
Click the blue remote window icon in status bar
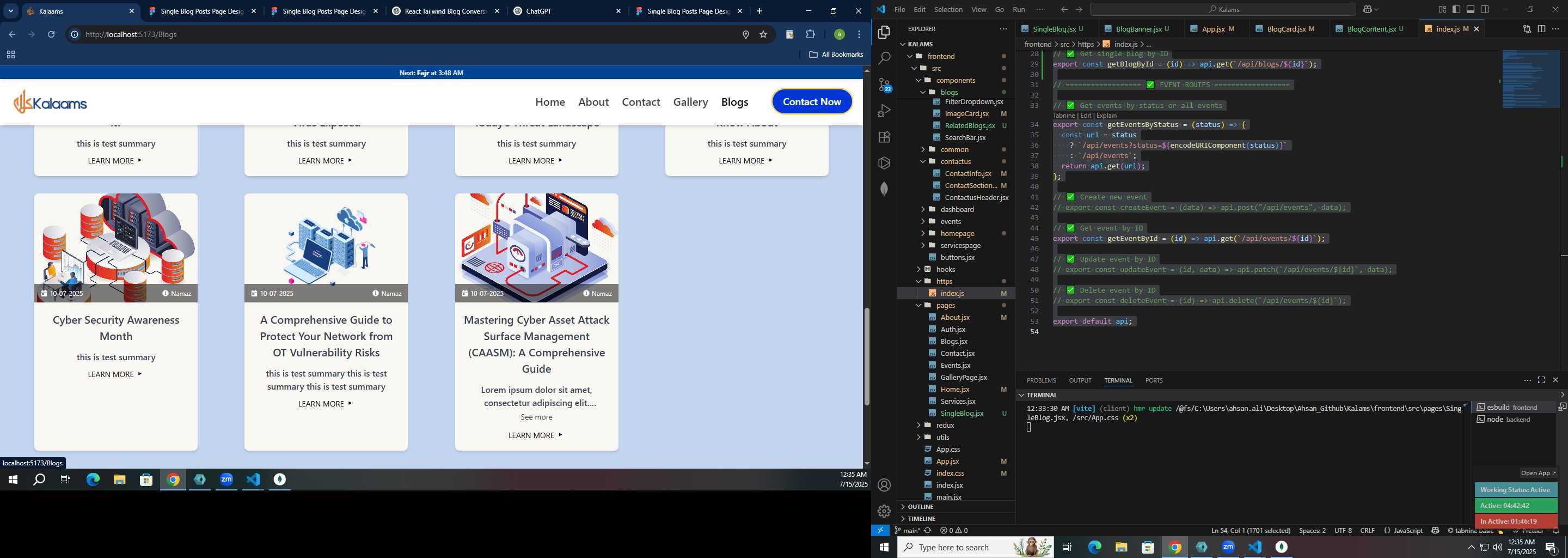(880, 531)
